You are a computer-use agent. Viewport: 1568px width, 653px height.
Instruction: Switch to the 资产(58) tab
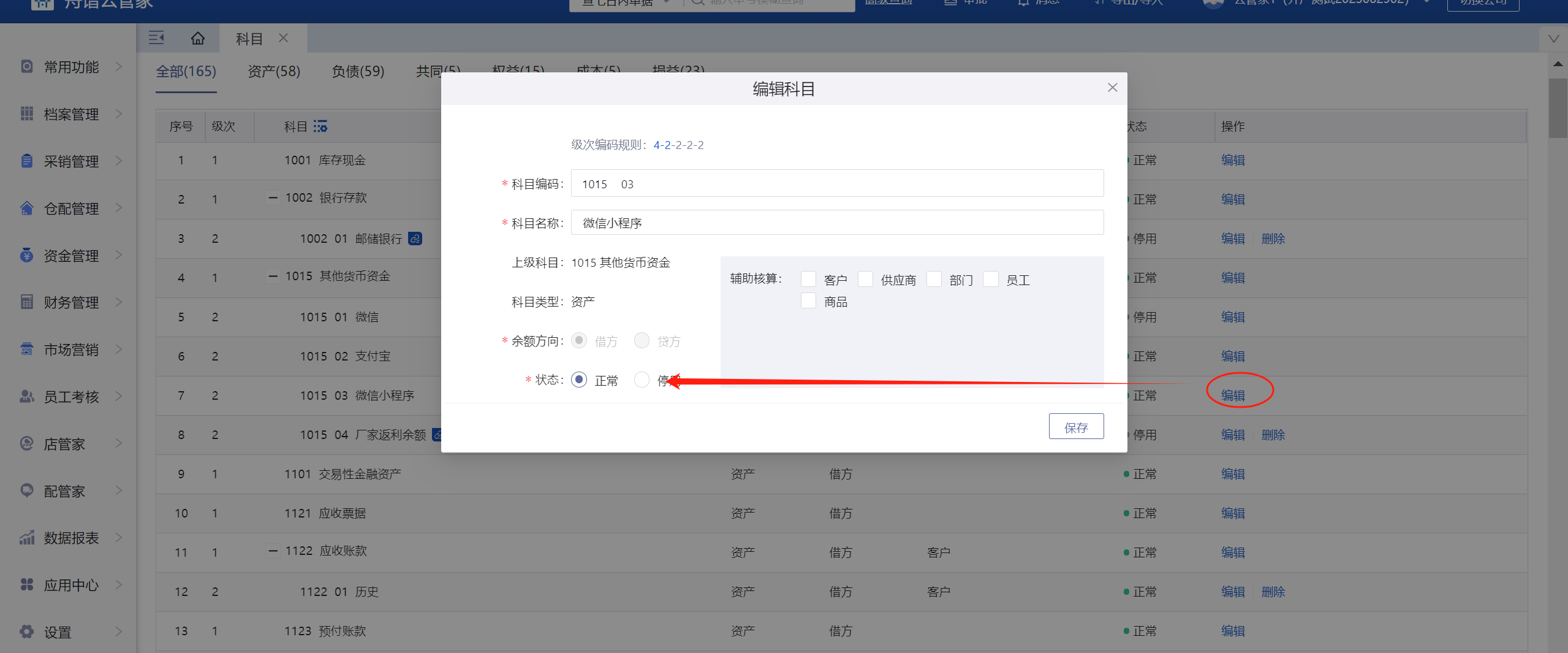tap(274, 72)
